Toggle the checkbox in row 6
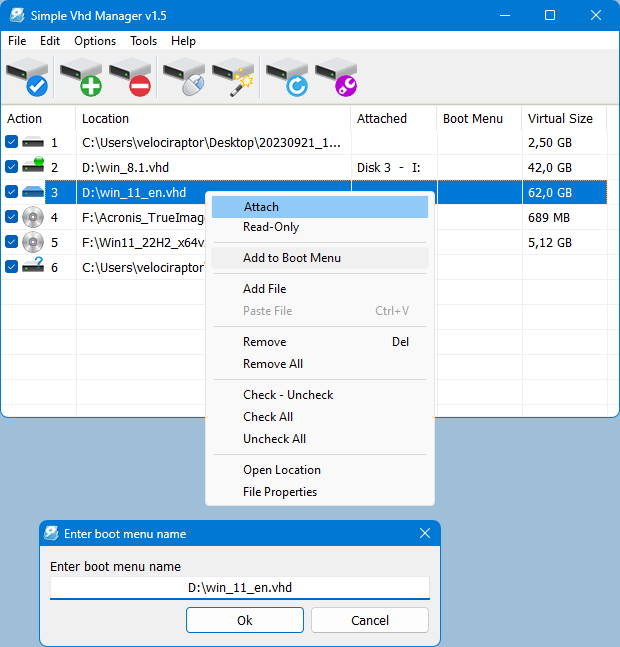Image resolution: width=620 pixels, height=647 pixels. [11, 267]
